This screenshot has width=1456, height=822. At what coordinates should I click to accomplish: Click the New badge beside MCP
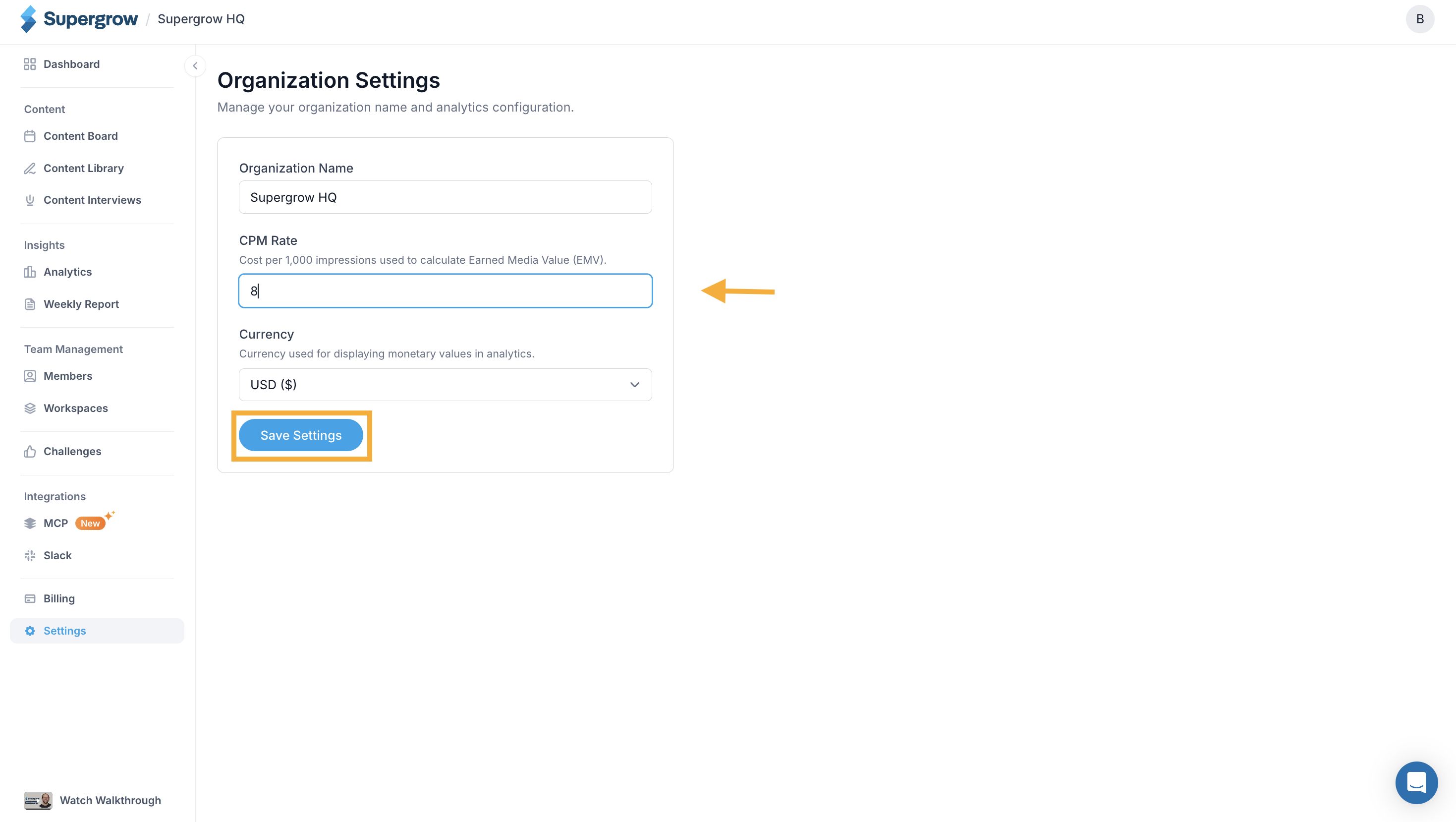[x=90, y=524]
